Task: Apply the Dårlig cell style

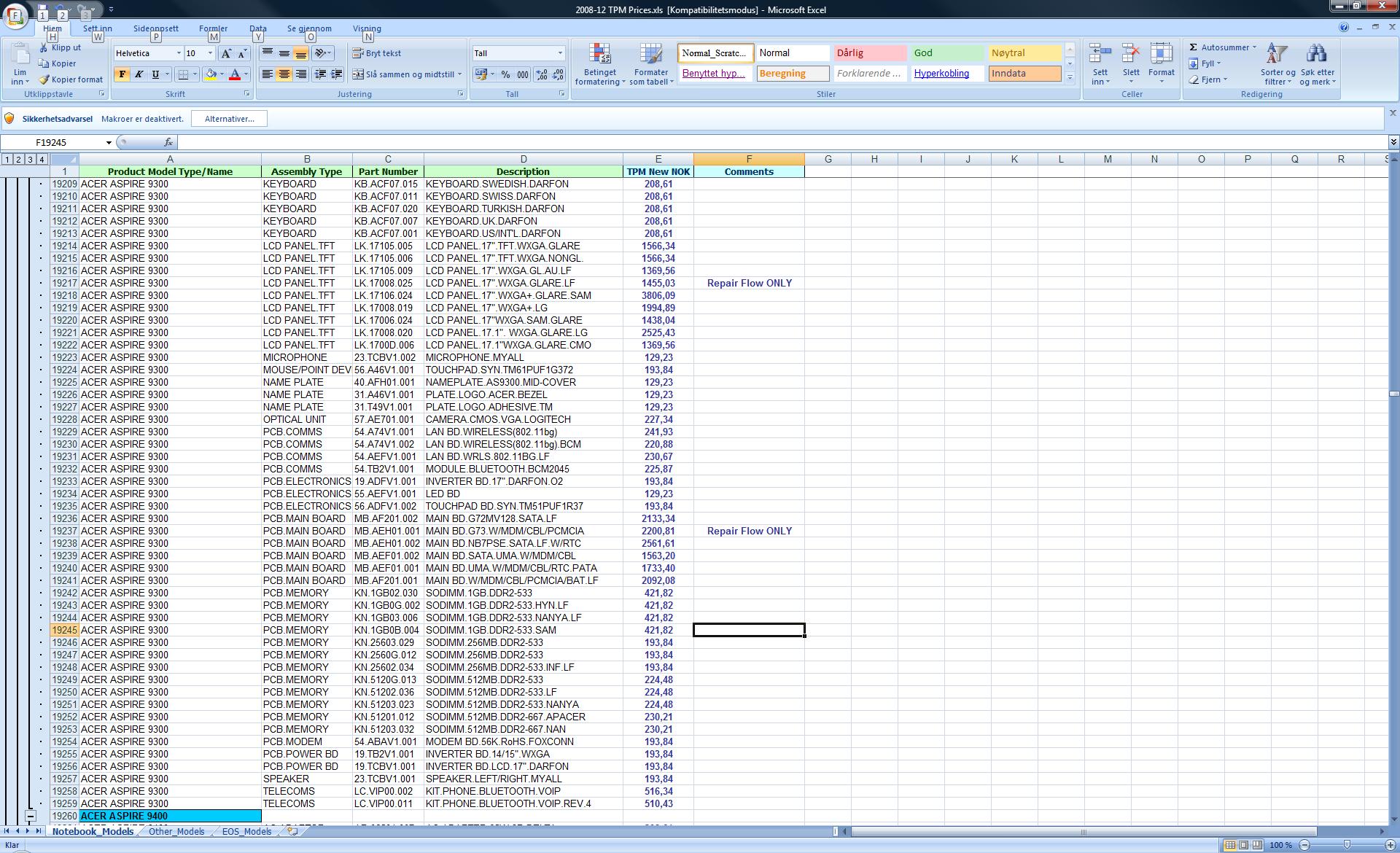Action: [x=869, y=53]
